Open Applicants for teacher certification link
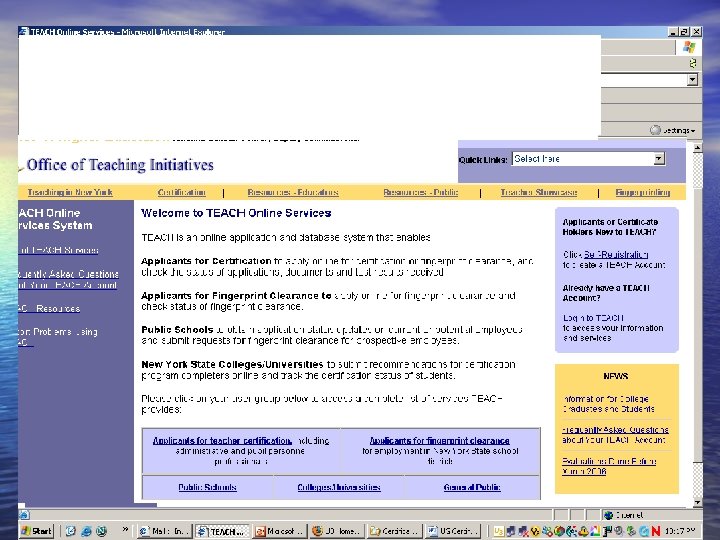 click(x=222, y=440)
